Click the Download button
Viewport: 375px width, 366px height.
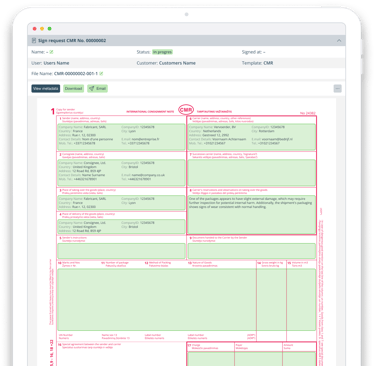73,88
